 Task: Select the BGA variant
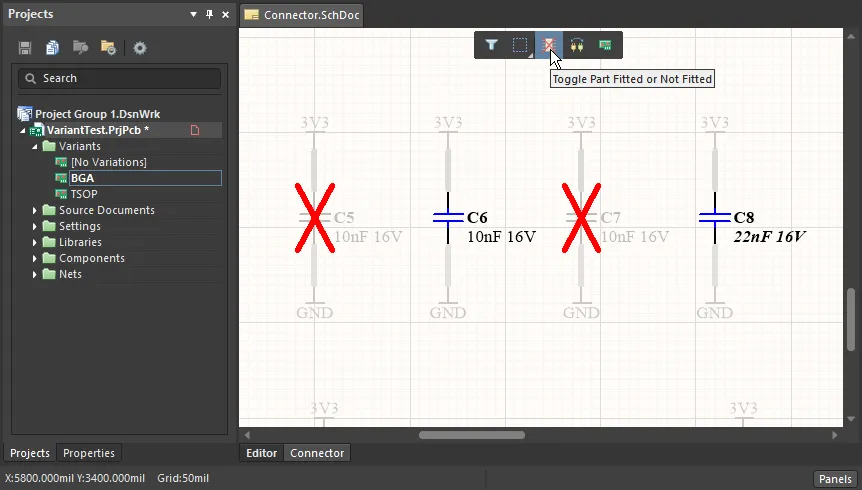pyautogui.click(x=82, y=178)
